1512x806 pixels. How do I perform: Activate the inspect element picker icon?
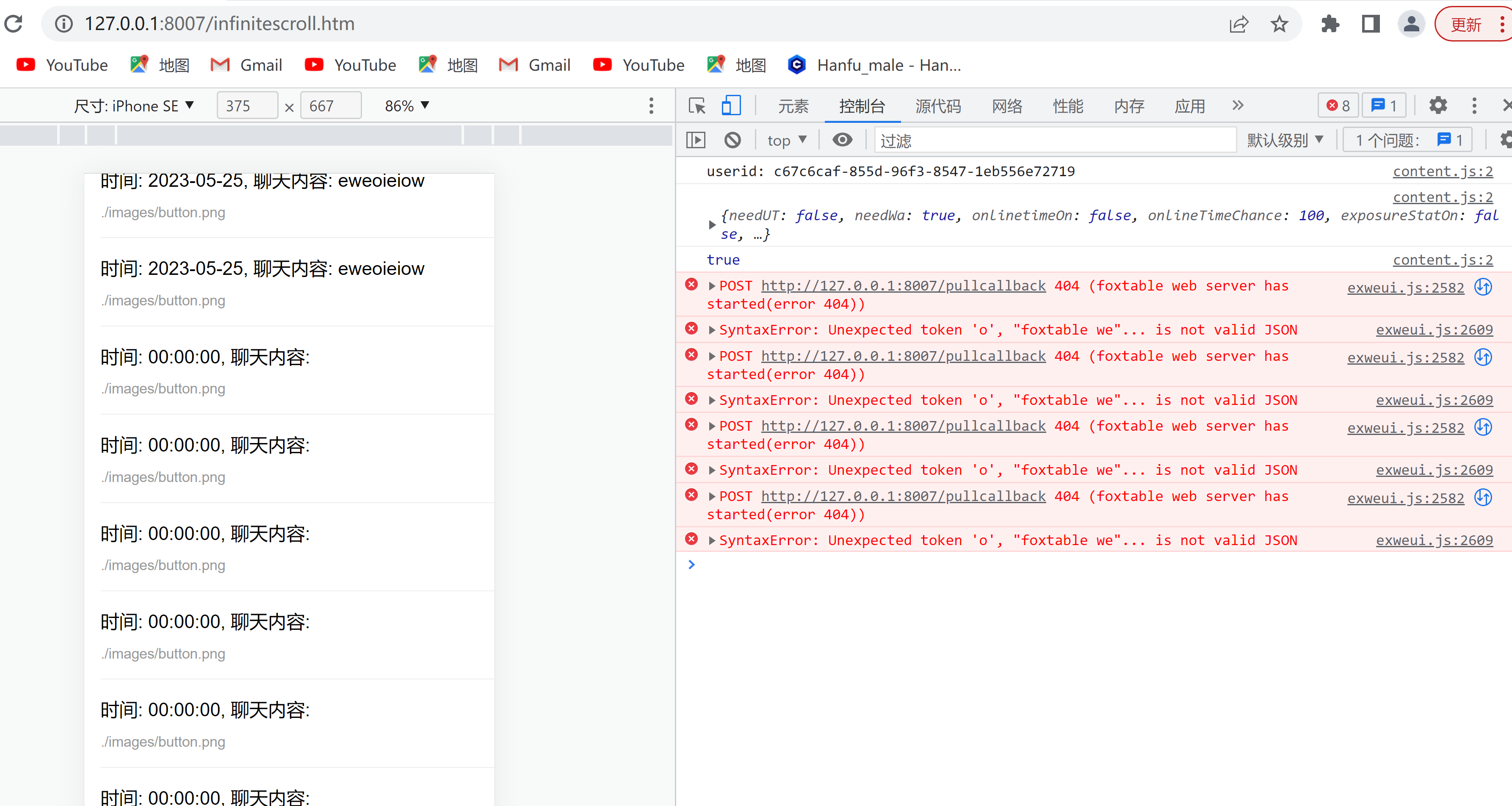(697, 105)
